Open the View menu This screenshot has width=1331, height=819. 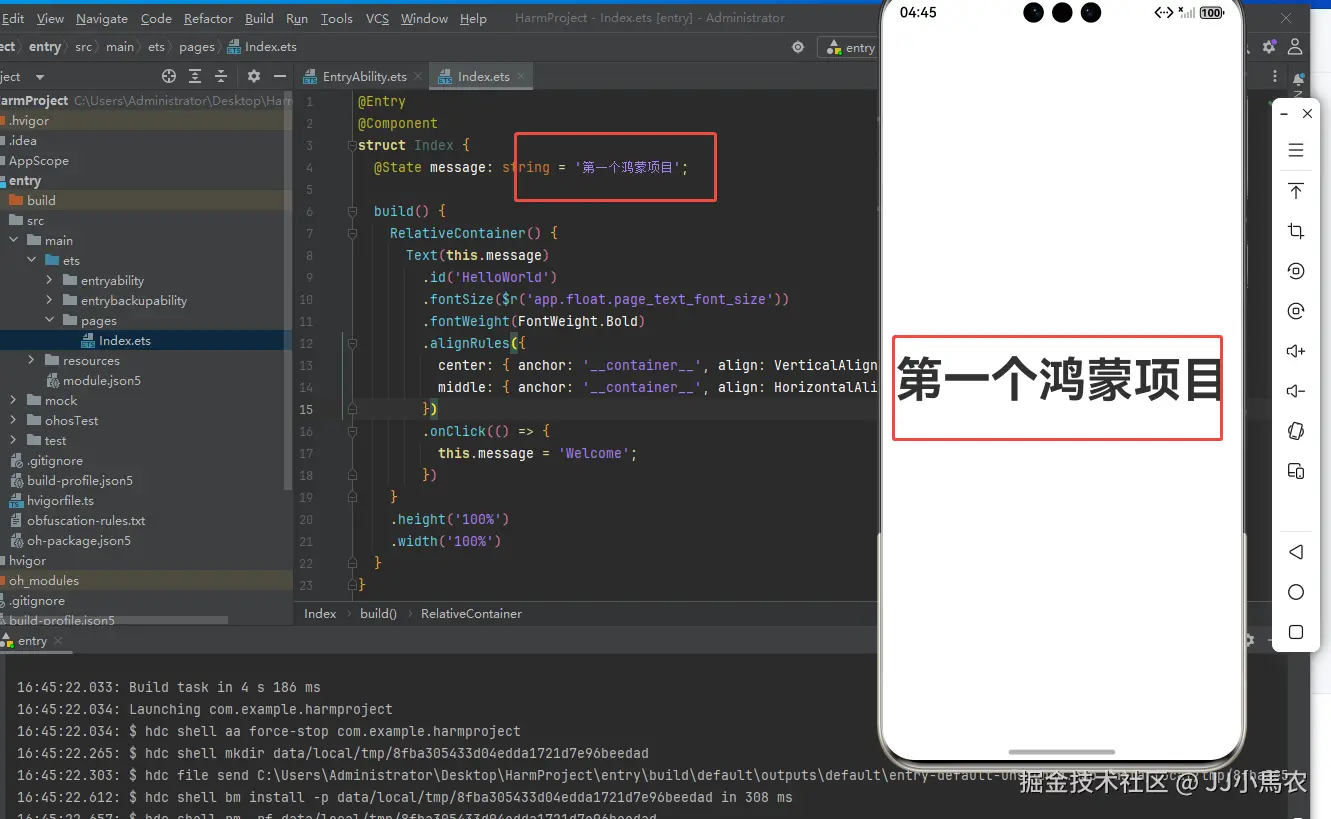tap(50, 18)
